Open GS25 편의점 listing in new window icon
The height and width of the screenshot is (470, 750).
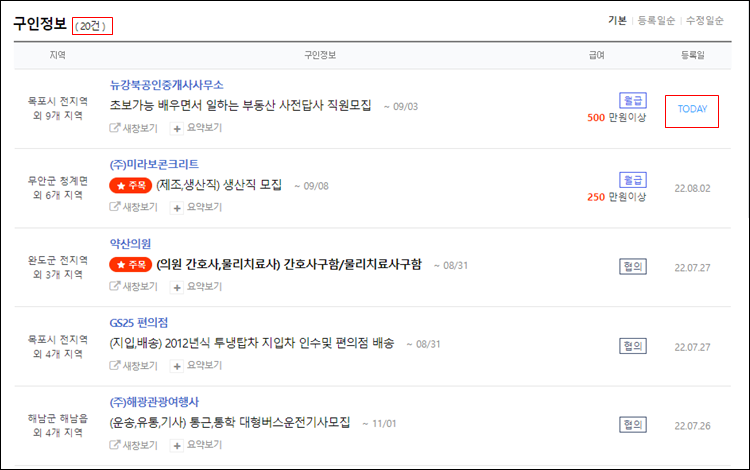[114, 366]
